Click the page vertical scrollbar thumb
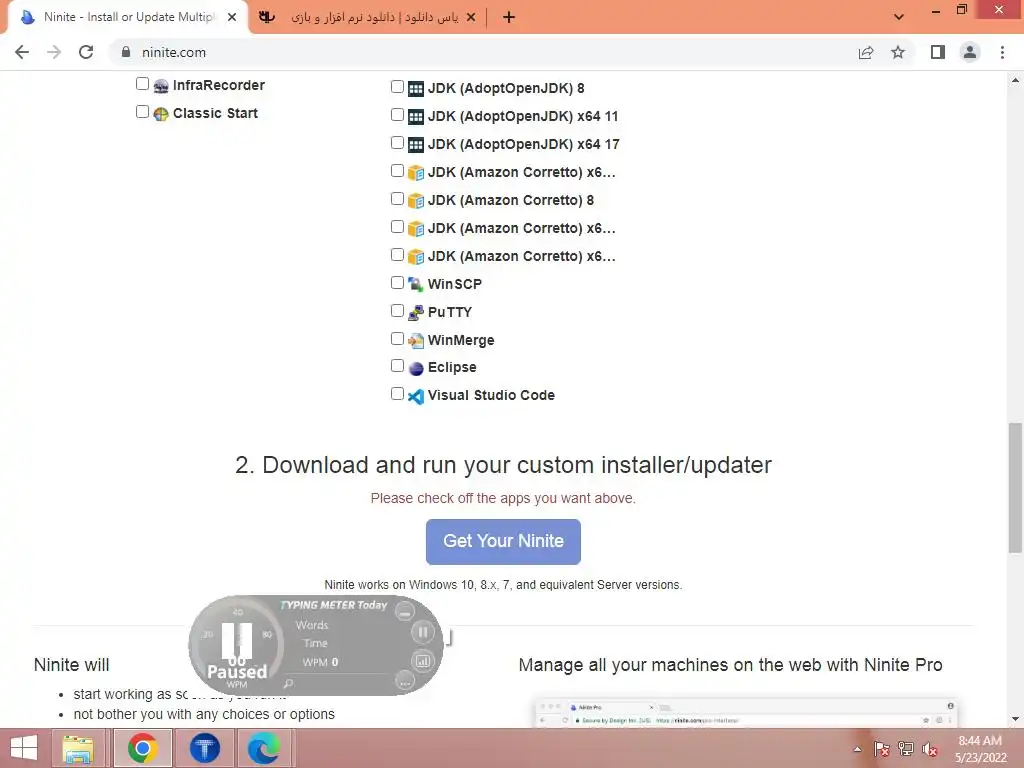 [1015, 488]
